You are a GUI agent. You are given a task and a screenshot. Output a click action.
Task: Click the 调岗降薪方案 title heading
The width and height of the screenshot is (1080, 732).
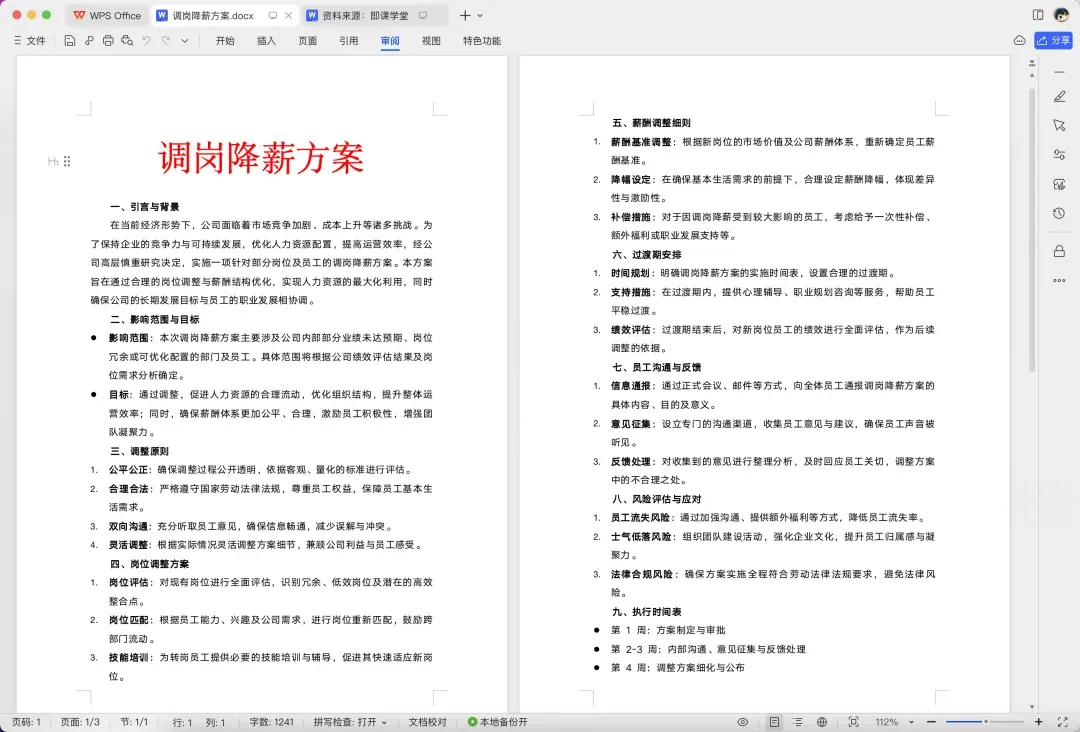261,158
